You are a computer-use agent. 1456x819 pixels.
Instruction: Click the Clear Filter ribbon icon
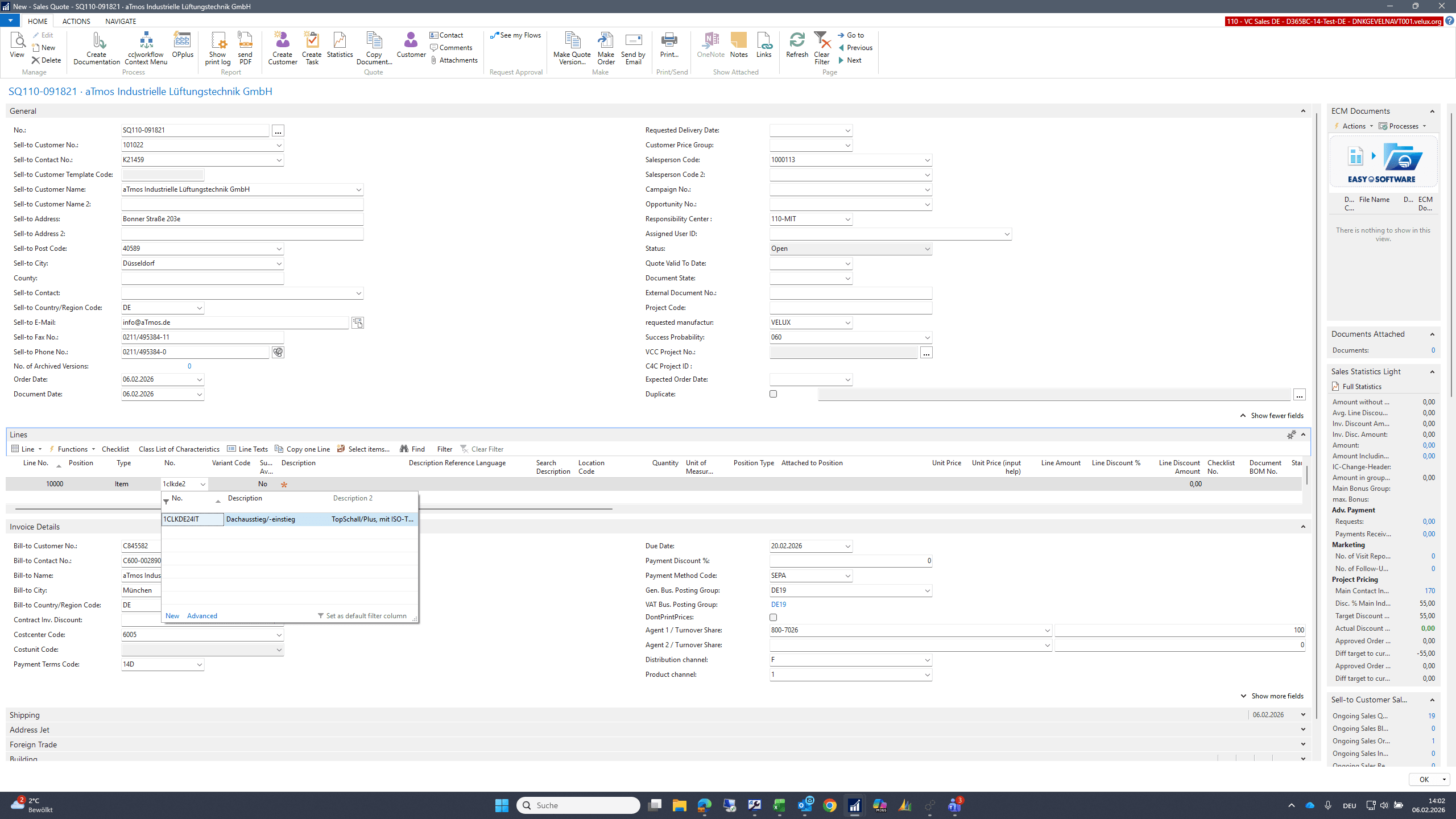(x=822, y=48)
